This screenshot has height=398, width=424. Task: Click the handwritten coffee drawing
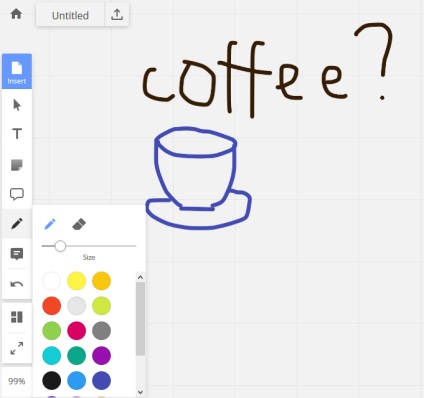pos(268,70)
